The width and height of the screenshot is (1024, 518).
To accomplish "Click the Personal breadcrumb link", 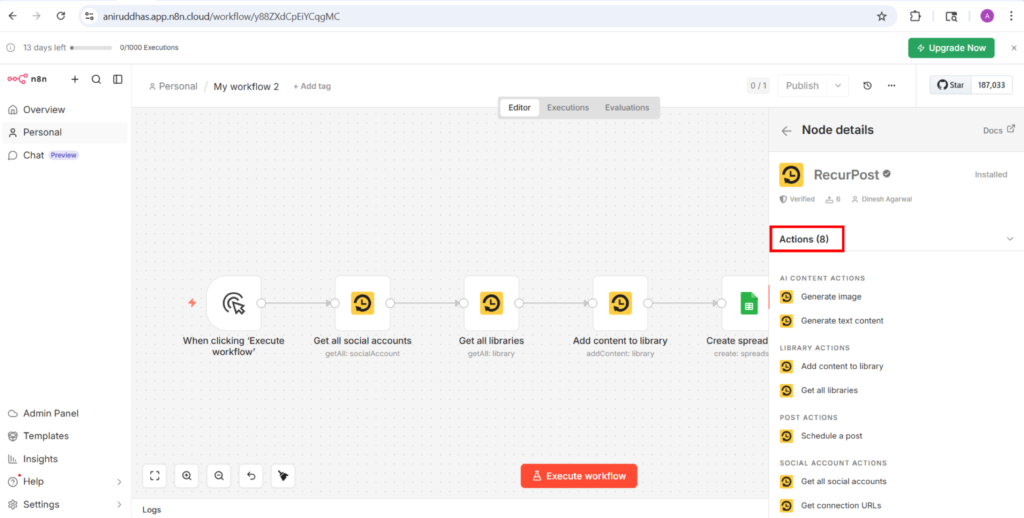I will tap(173, 86).
